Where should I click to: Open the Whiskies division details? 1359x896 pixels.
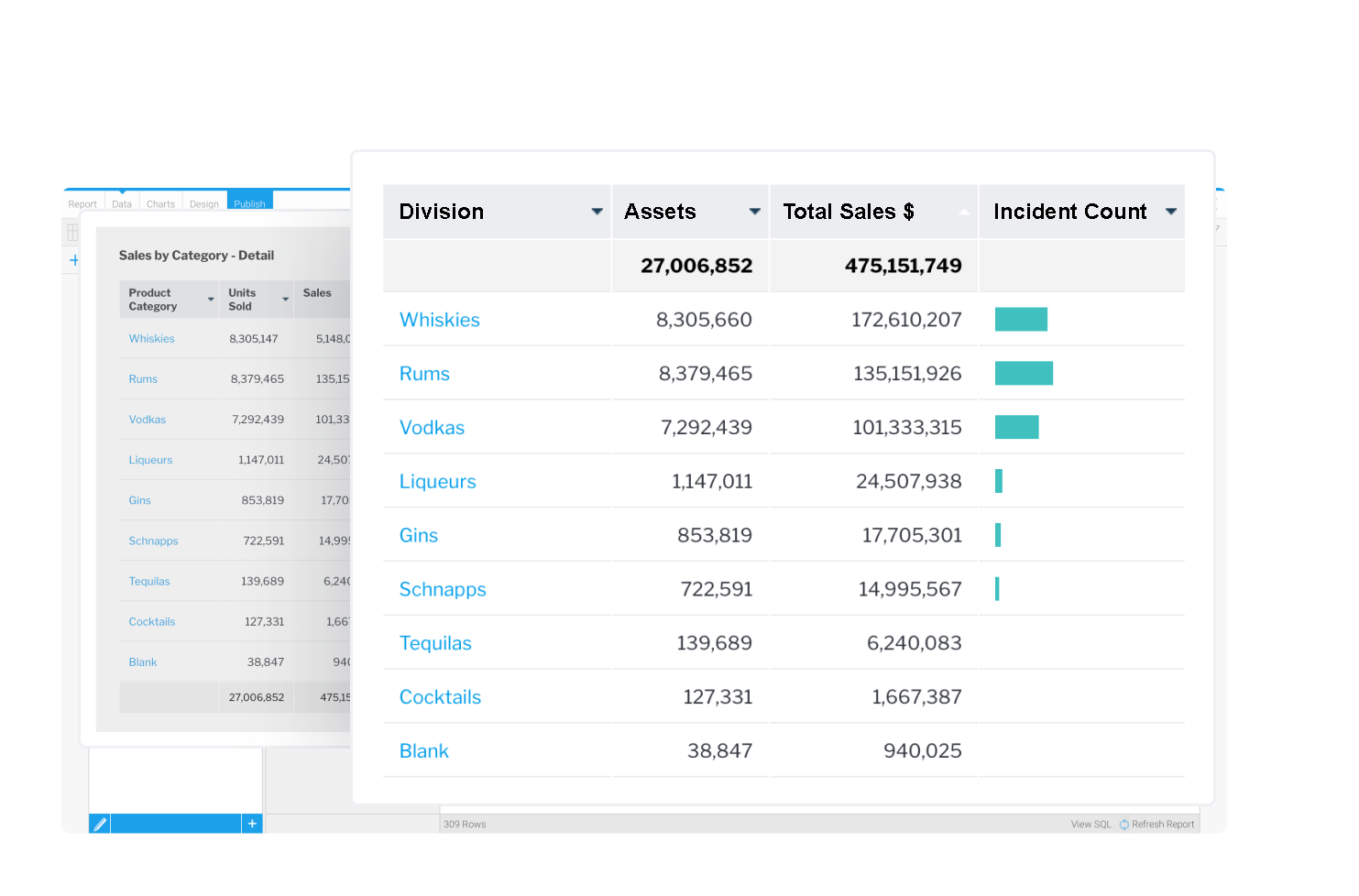click(440, 320)
